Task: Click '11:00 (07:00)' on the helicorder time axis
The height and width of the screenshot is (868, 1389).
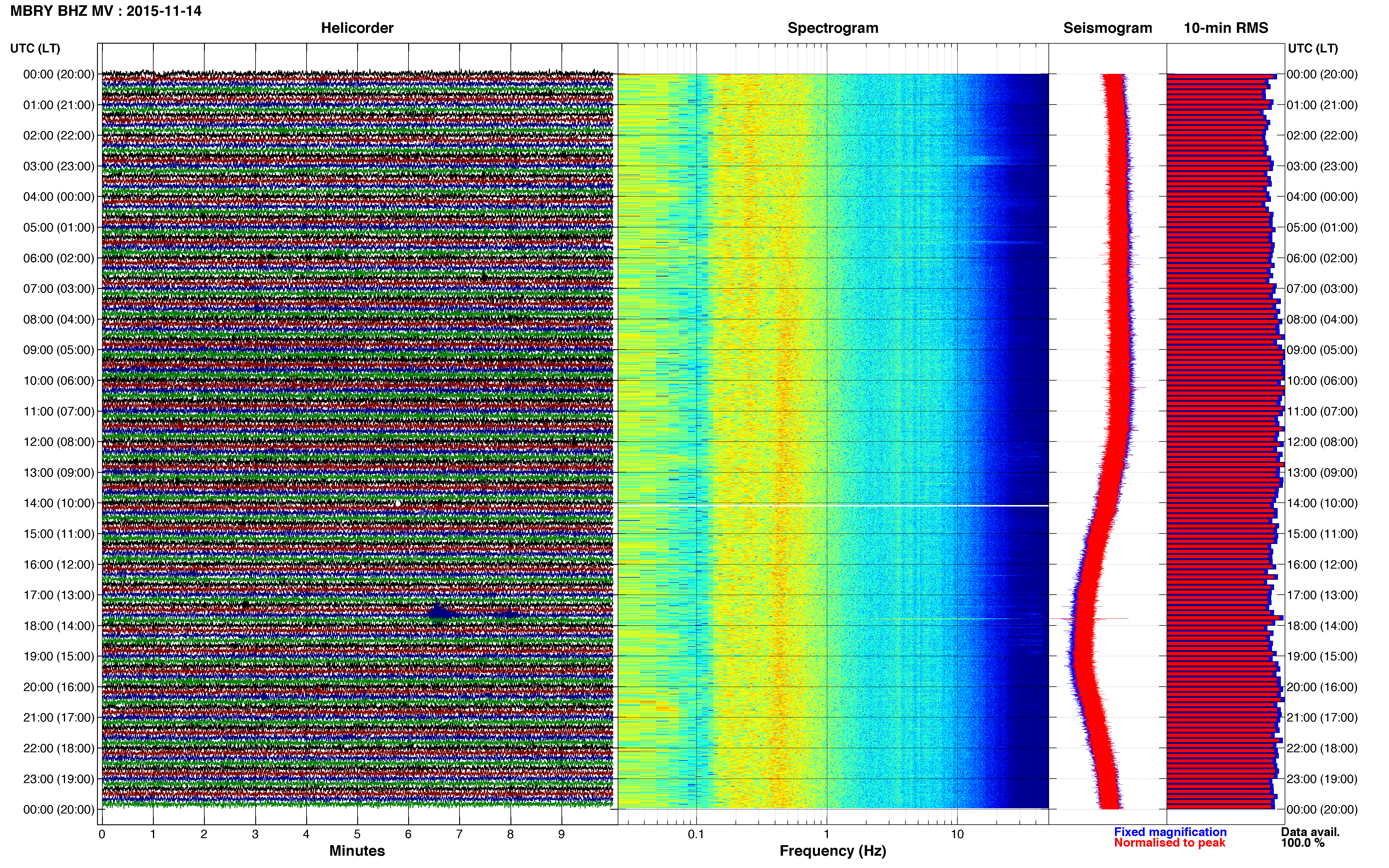Action: click(59, 412)
